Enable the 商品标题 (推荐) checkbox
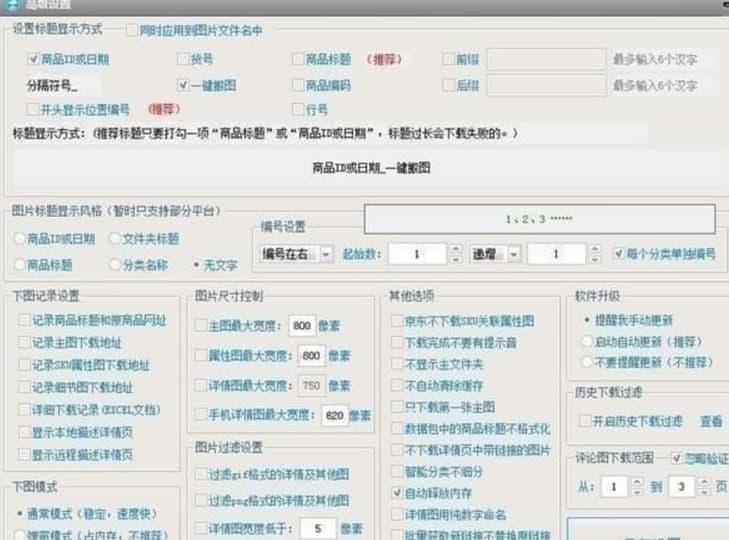729x540 pixels. coord(299,60)
